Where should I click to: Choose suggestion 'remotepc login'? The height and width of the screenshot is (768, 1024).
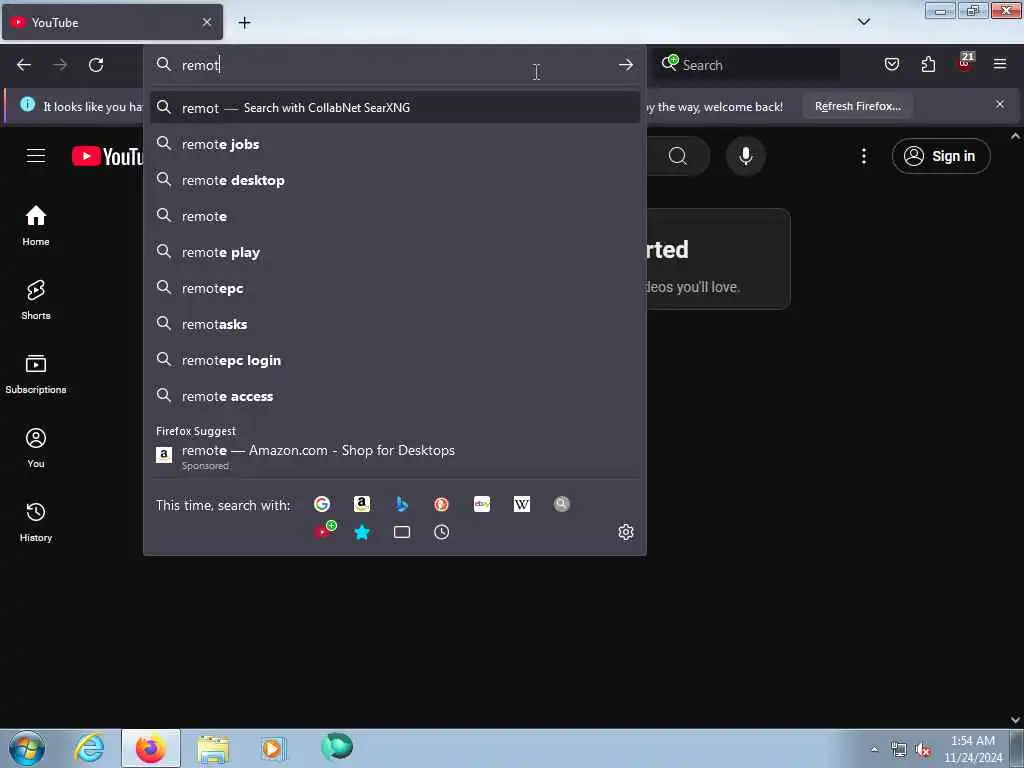click(394, 360)
